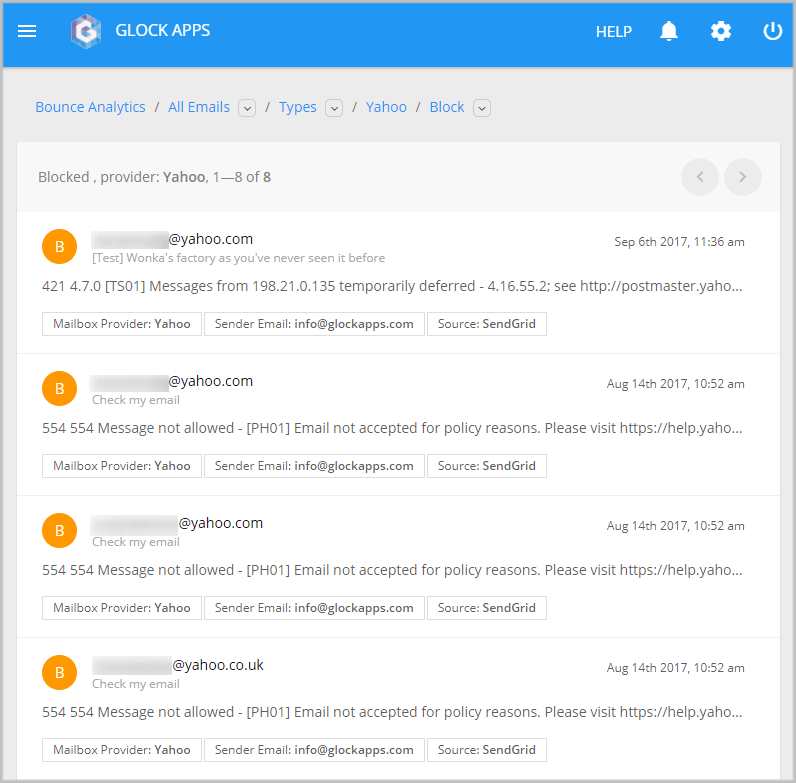
Task: Open the notifications bell
Action: 669,31
